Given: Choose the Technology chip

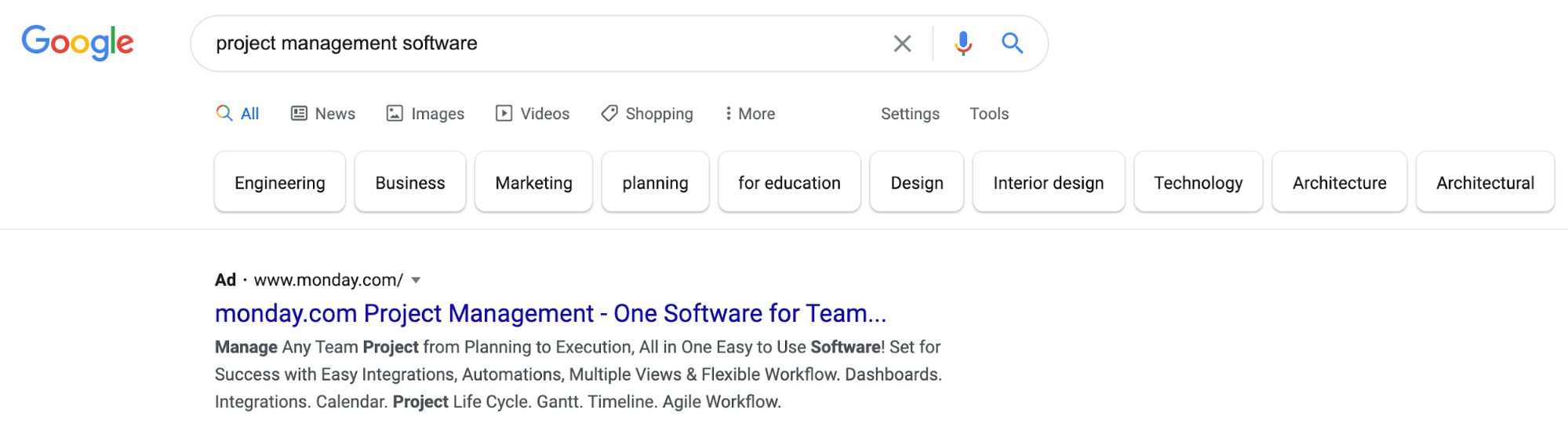Looking at the screenshot, I should tap(1199, 182).
